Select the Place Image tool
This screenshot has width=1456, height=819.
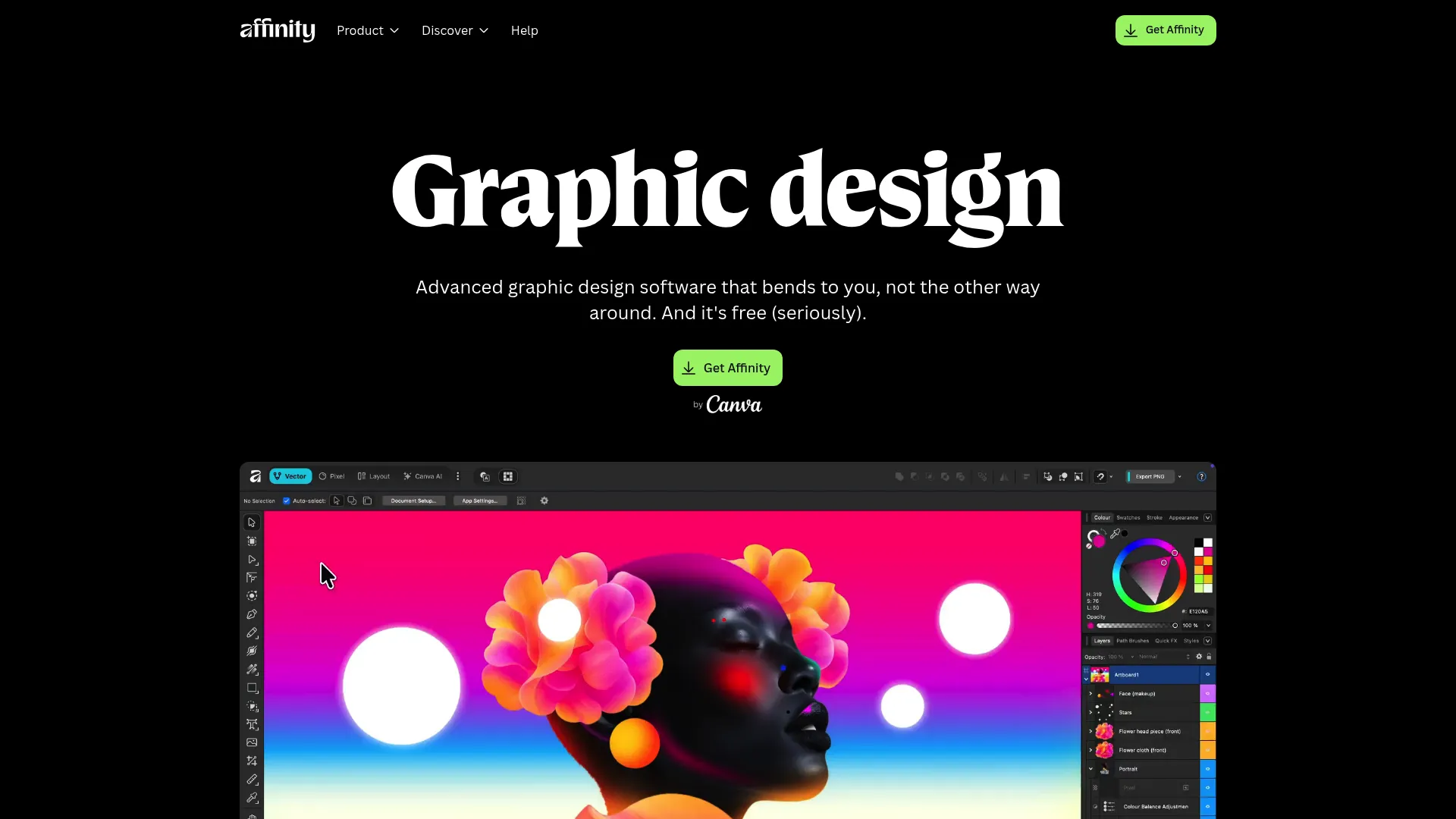tap(252, 742)
